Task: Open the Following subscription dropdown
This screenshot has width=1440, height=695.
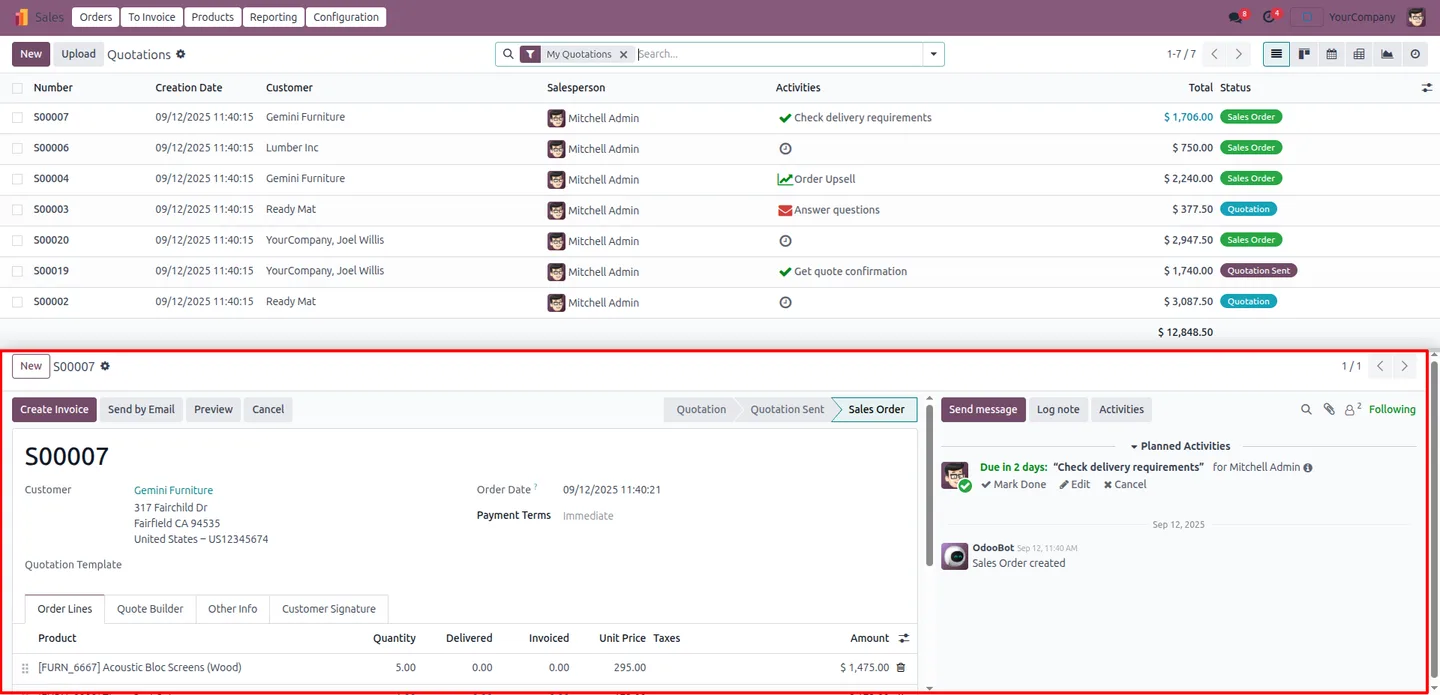Action: point(1392,409)
